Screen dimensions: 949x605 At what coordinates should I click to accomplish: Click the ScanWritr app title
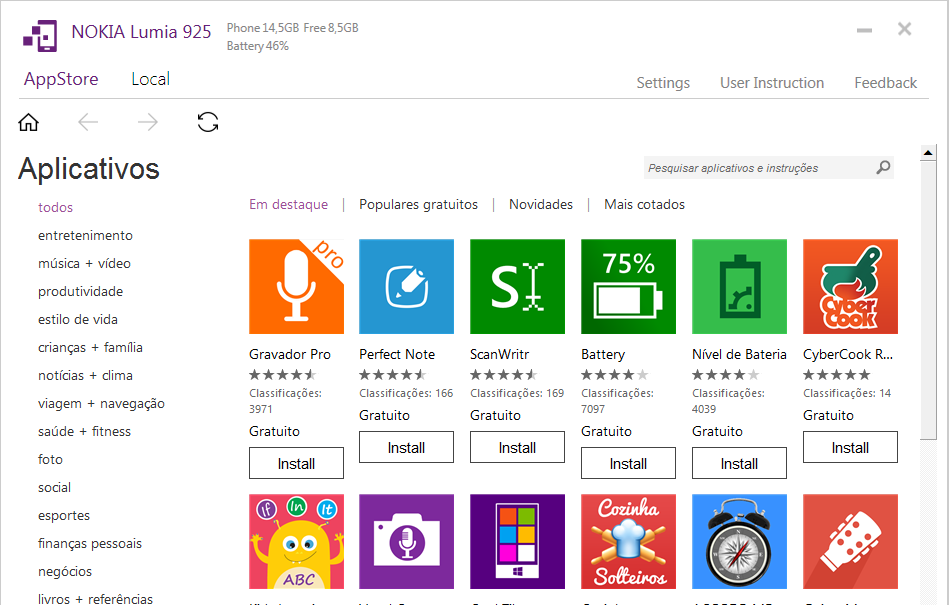(x=499, y=355)
